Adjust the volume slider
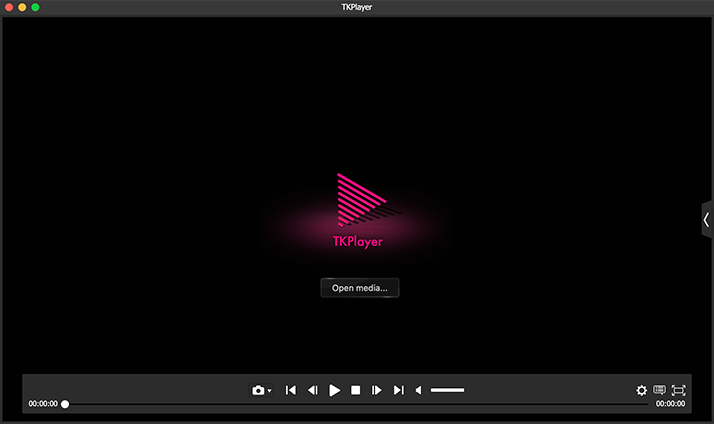Viewport: 714px width, 424px height. point(448,390)
